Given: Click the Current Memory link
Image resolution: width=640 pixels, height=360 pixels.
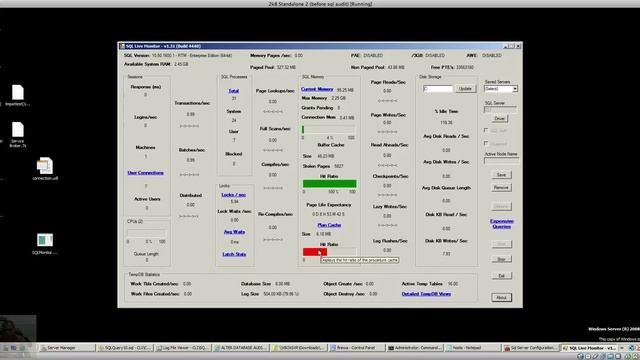Looking at the screenshot, I should 317,89.
